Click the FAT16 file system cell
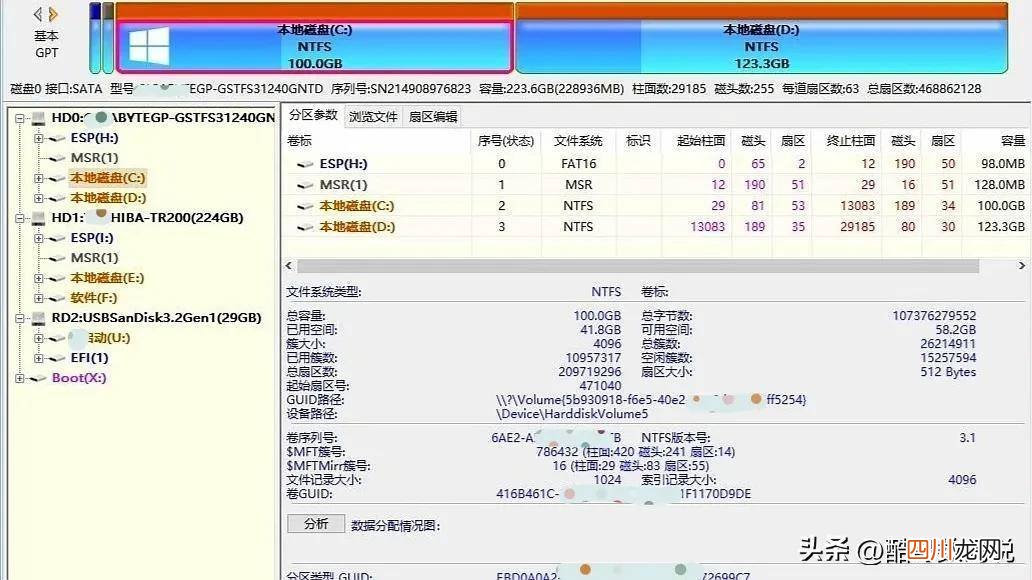 pos(578,164)
